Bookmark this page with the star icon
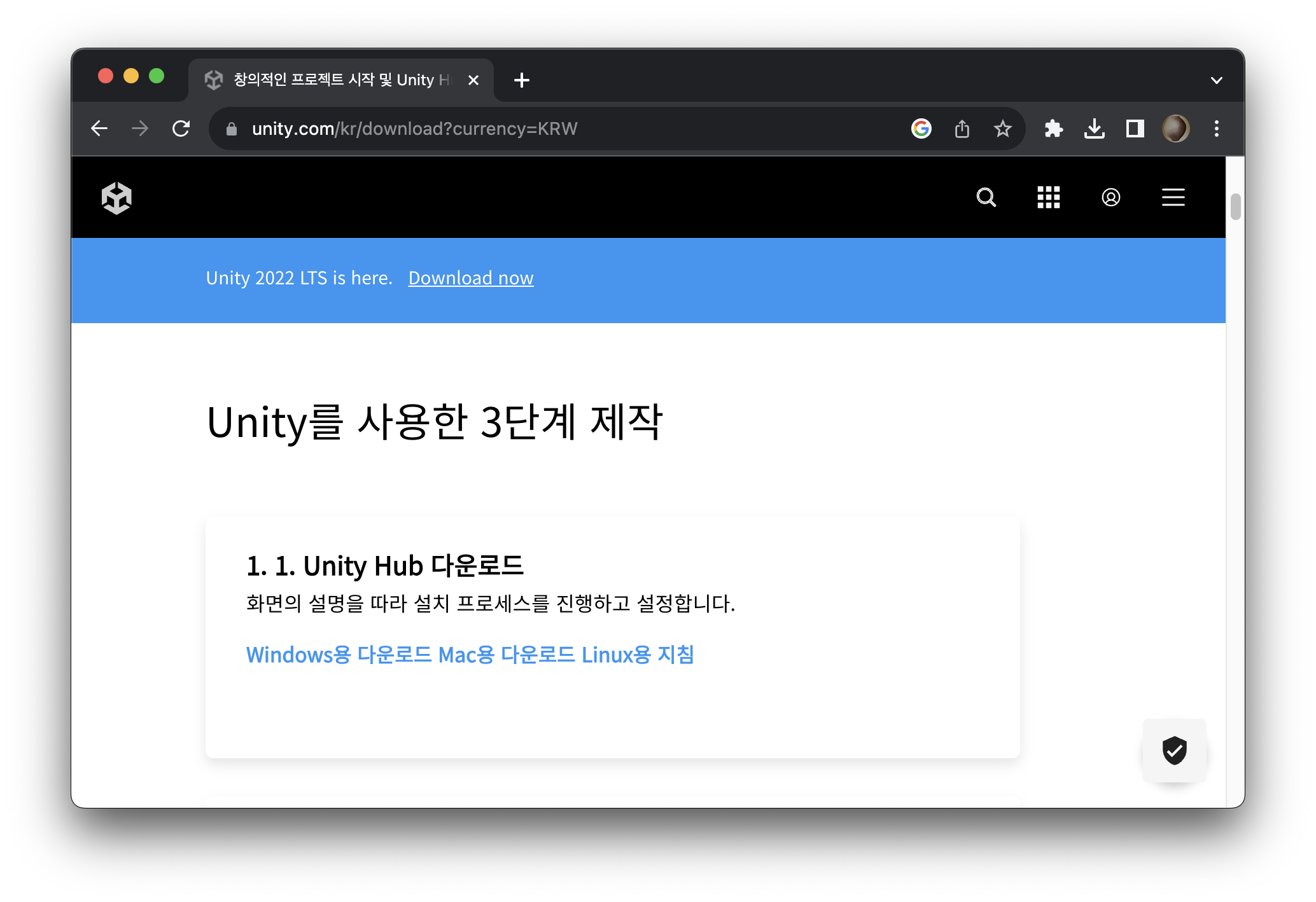1316x902 pixels. click(1003, 129)
